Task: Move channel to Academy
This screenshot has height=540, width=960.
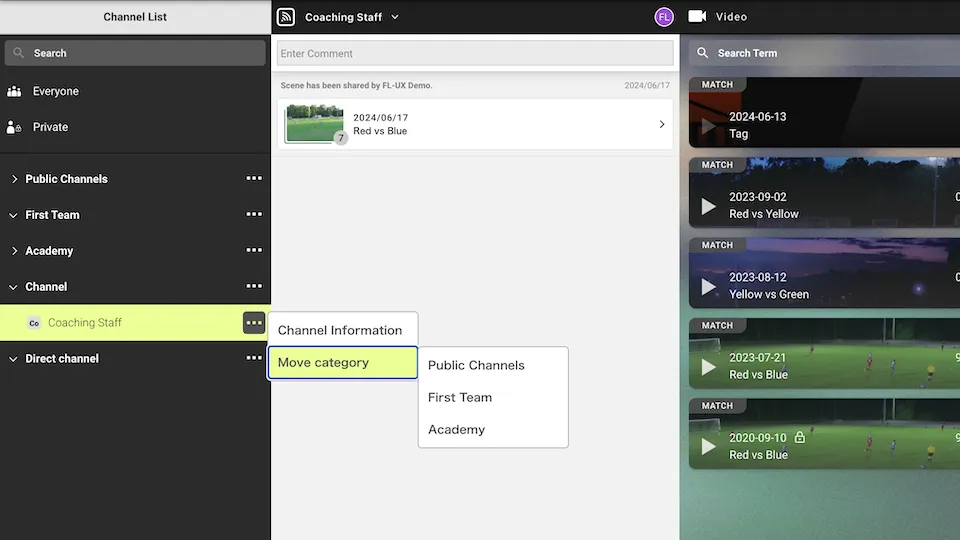Action: click(493, 430)
